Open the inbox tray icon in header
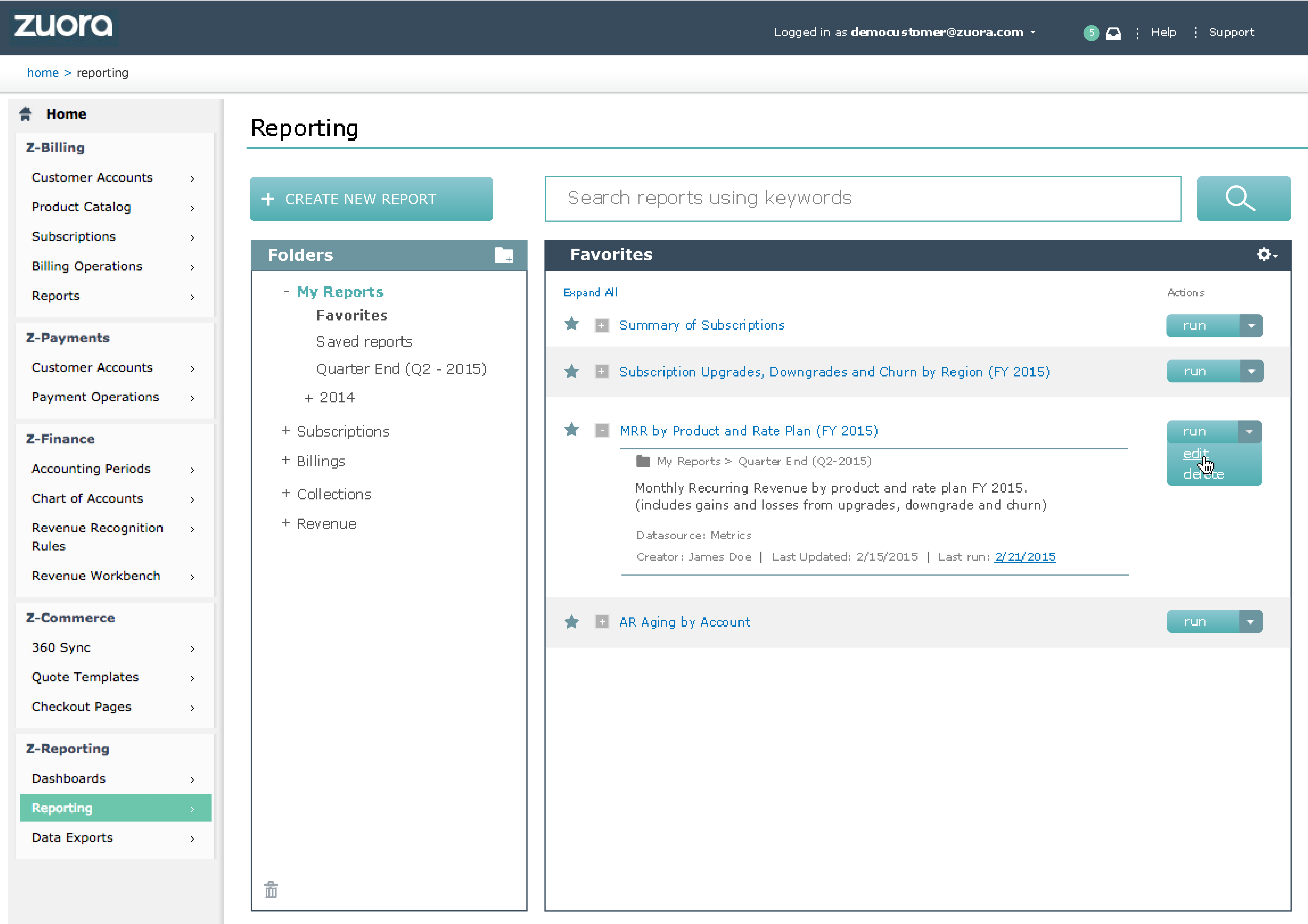The image size is (1308, 924). (1113, 33)
